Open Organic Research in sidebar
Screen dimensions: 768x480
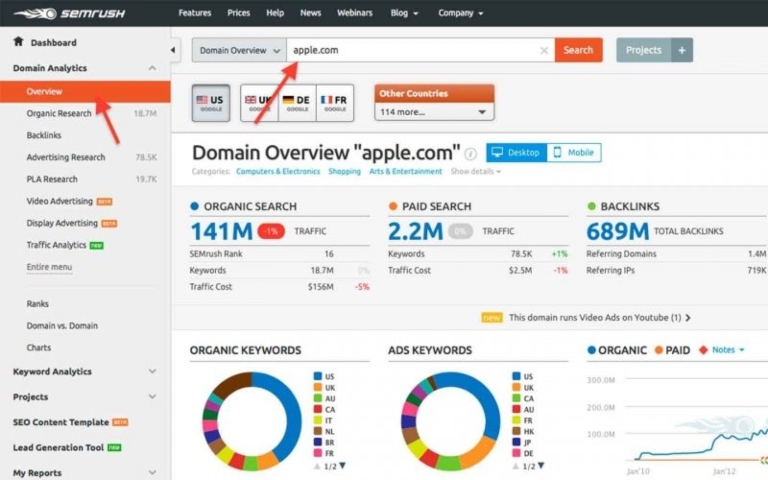(x=59, y=113)
